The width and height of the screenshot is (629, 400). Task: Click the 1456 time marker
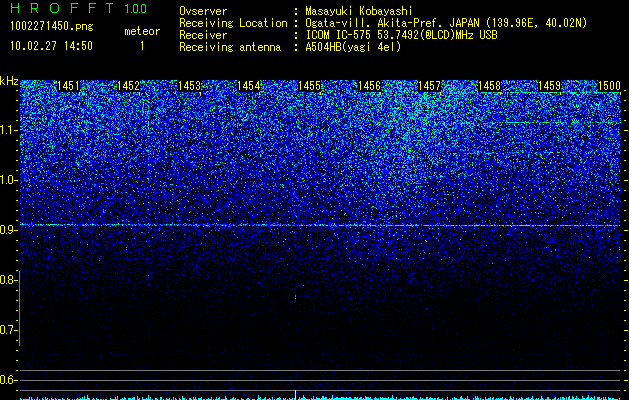point(369,86)
